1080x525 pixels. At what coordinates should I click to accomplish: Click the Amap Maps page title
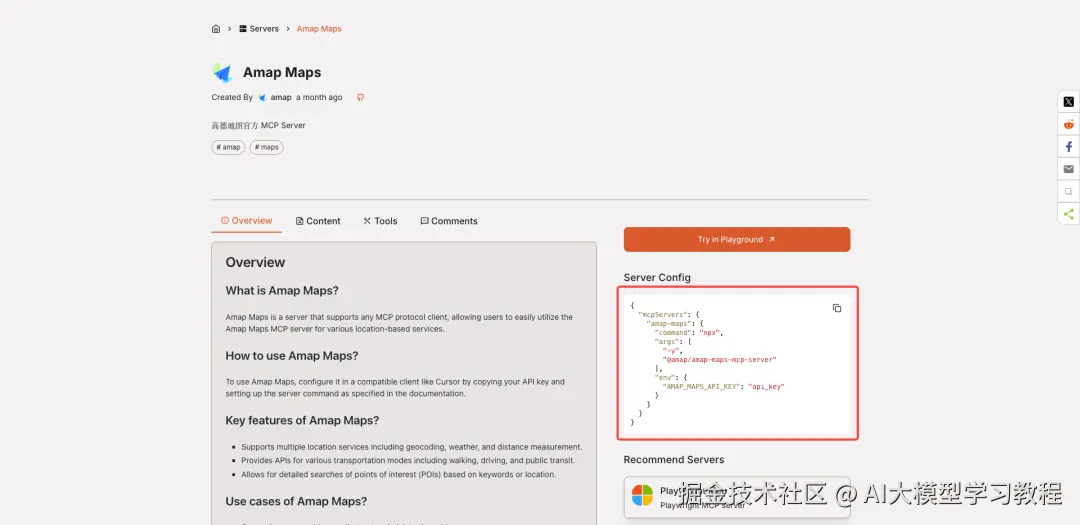282,72
